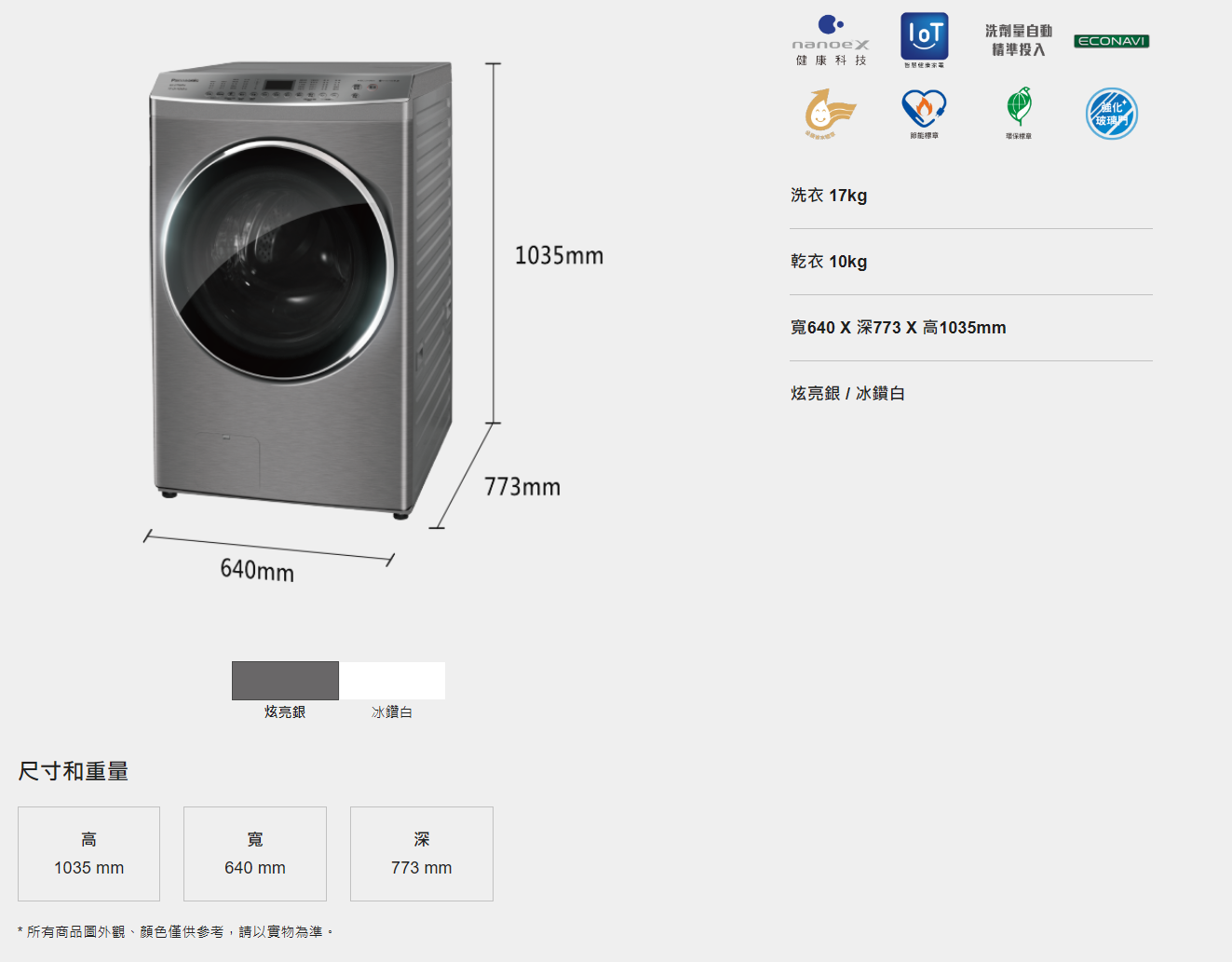The height and width of the screenshot is (962, 1232).
Task: Click the 寬640 X 深773 X 高1035mm text
Action: (x=899, y=328)
